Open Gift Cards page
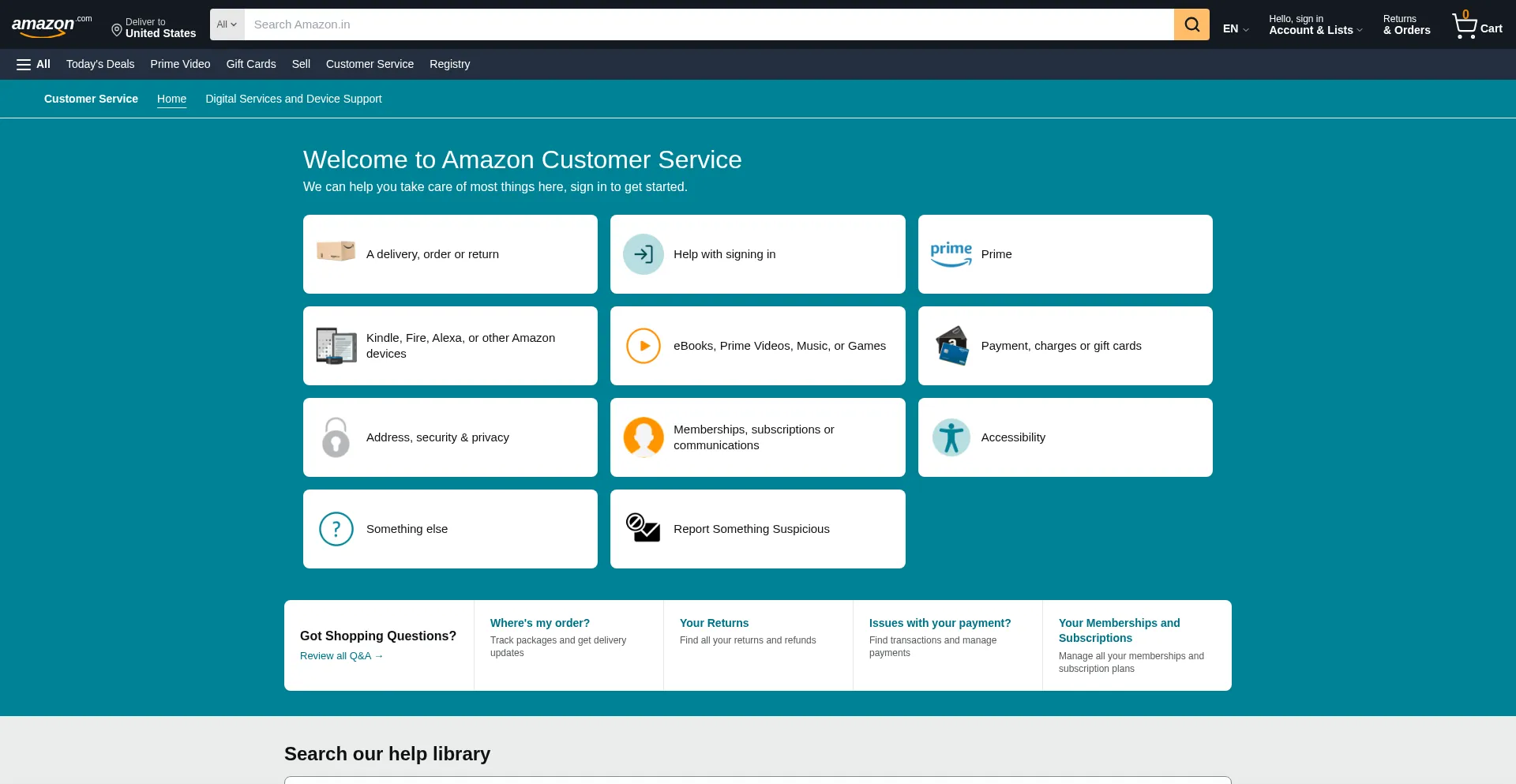 [251, 64]
